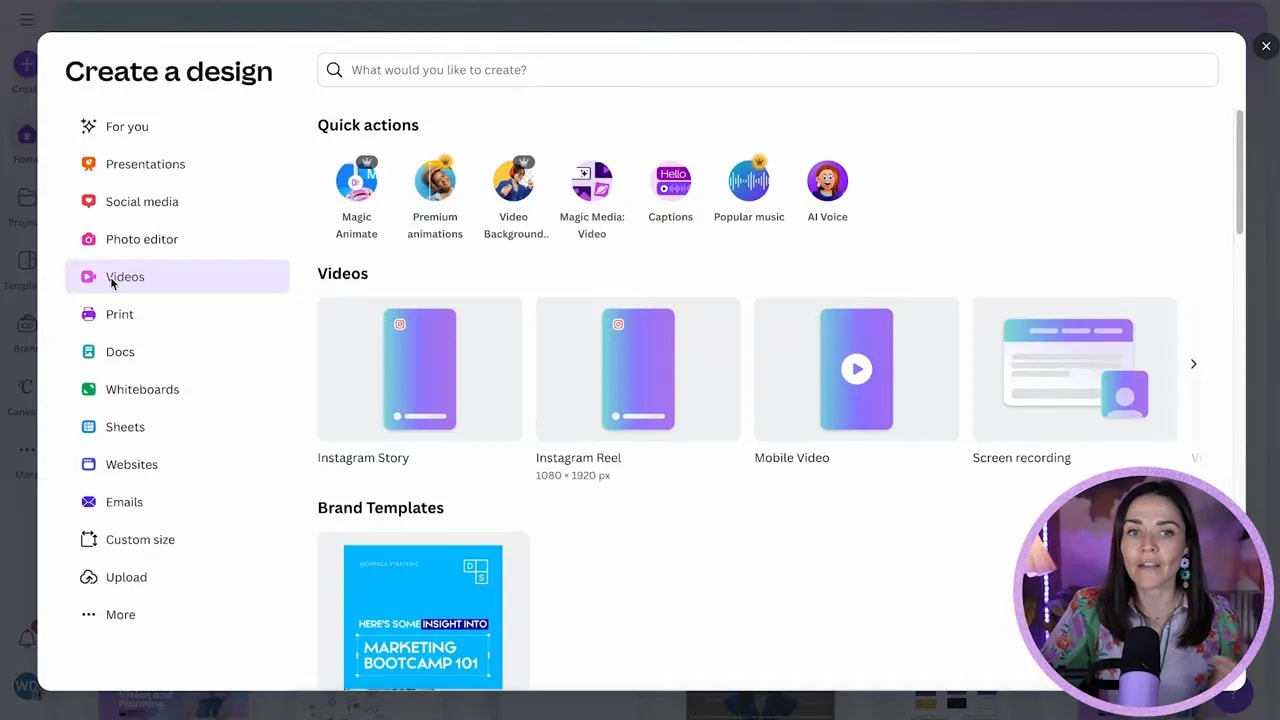The width and height of the screenshot is (1280, 720).
Task: Click the Home icon in left navigation
Action: pyautogui.click(x=25, y=135)
